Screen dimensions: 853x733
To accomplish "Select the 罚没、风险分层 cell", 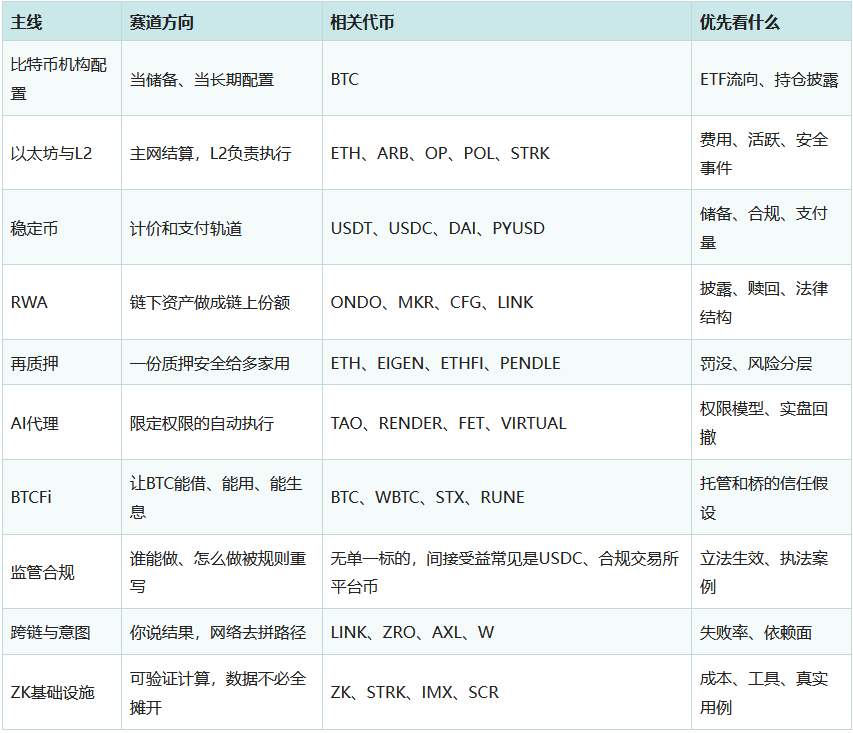I will pos(771,362).
